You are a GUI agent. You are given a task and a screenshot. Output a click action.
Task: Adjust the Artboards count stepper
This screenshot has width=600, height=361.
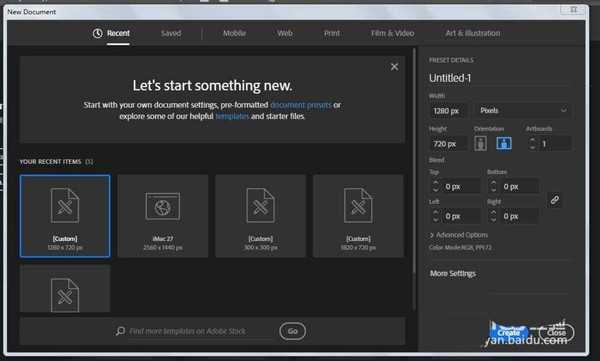[x=532, y=144]
